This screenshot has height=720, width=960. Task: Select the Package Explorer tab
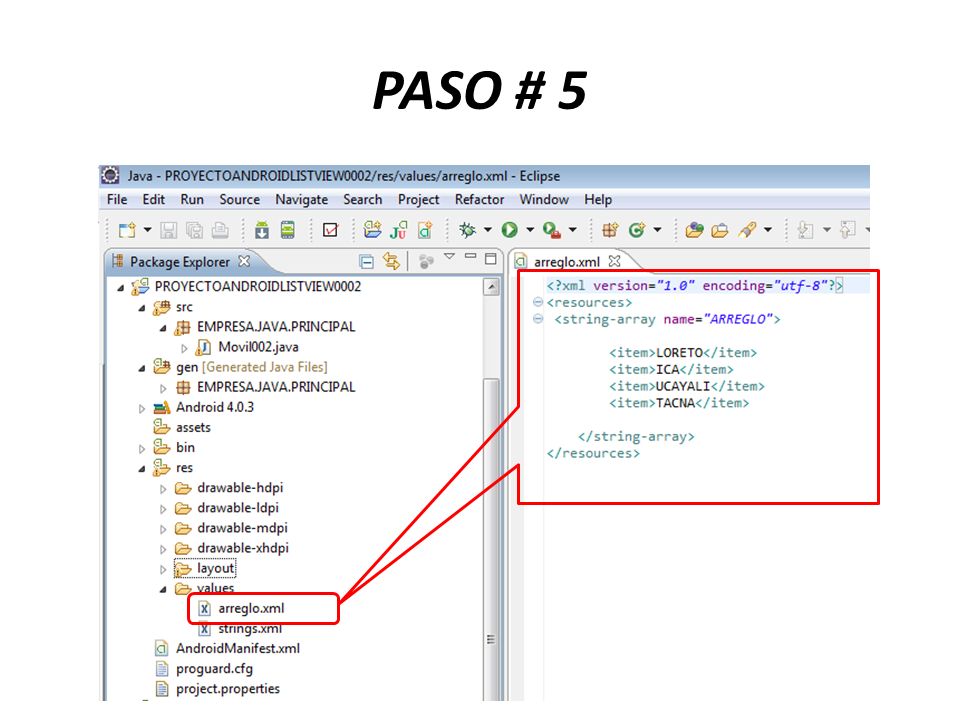point(179,262)
